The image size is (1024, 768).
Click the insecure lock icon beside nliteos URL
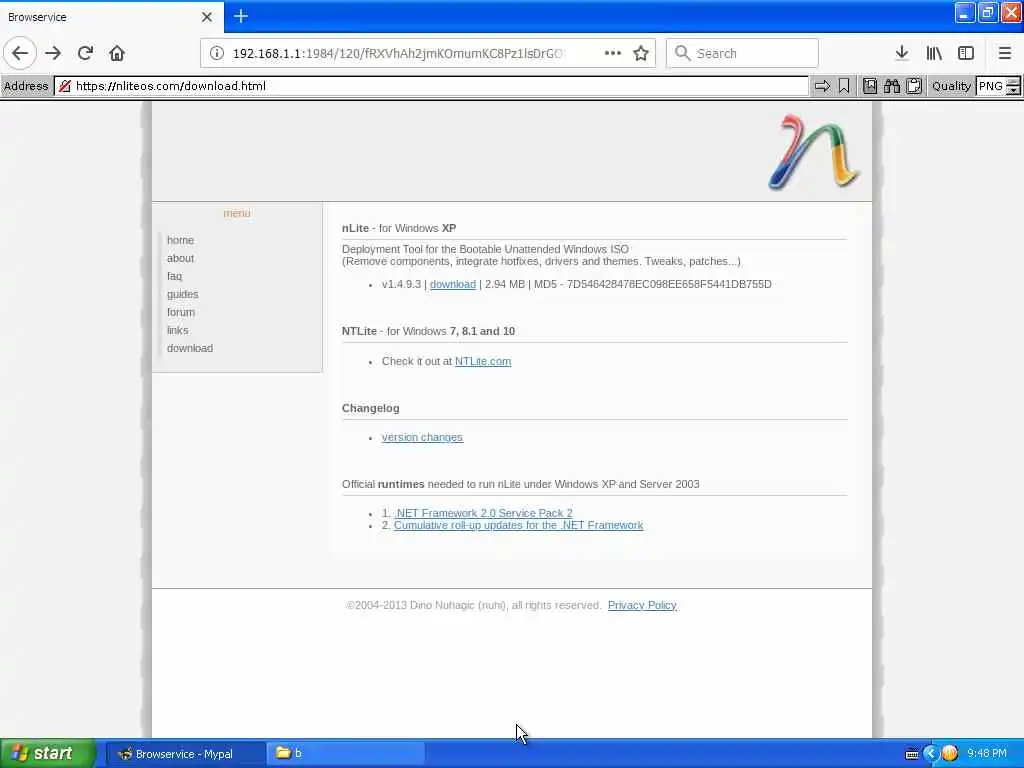[x=65, y=86]
